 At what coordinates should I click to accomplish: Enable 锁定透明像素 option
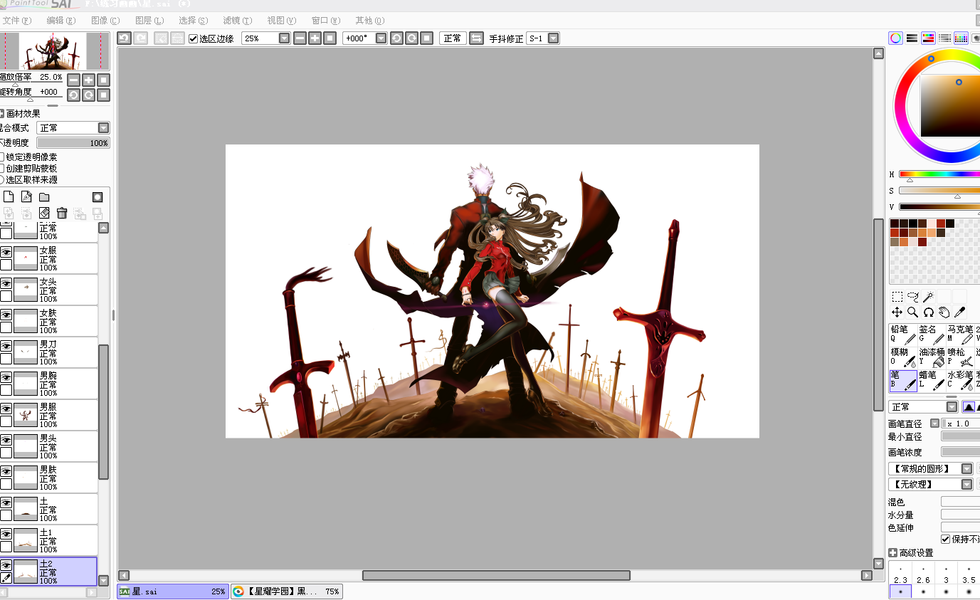click(2, 157)
